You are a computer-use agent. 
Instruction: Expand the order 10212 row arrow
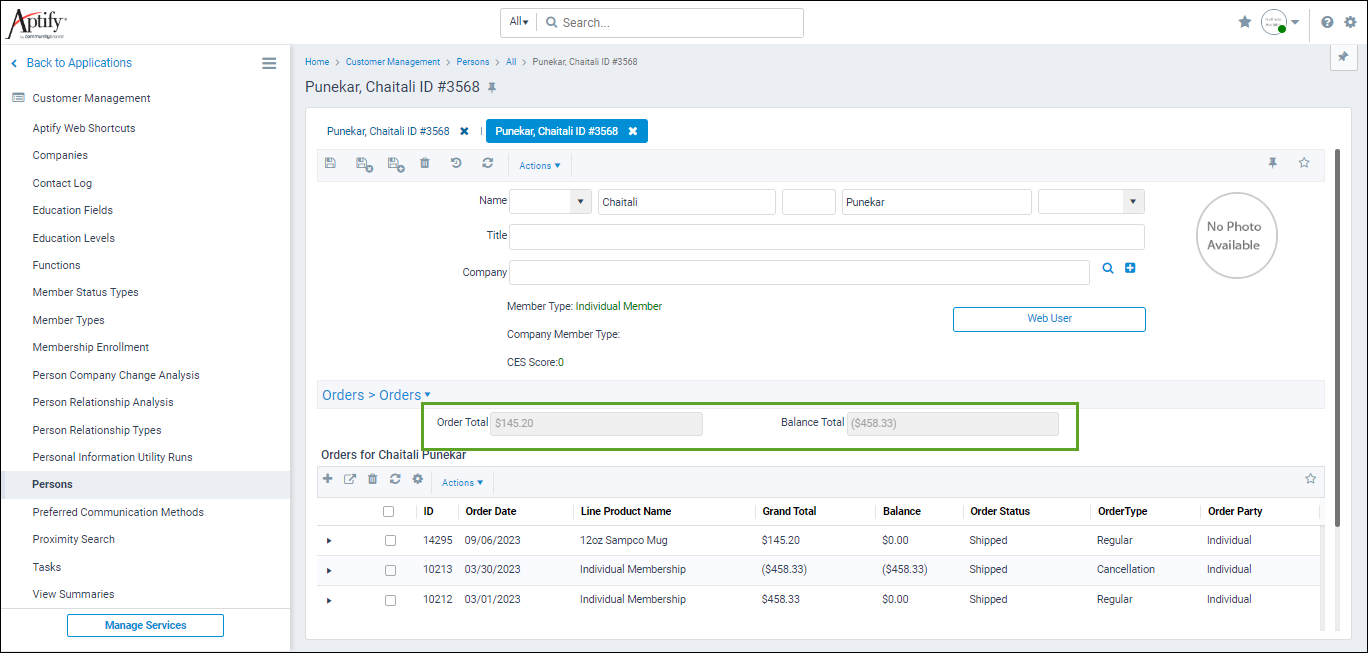tap(329, 601)
